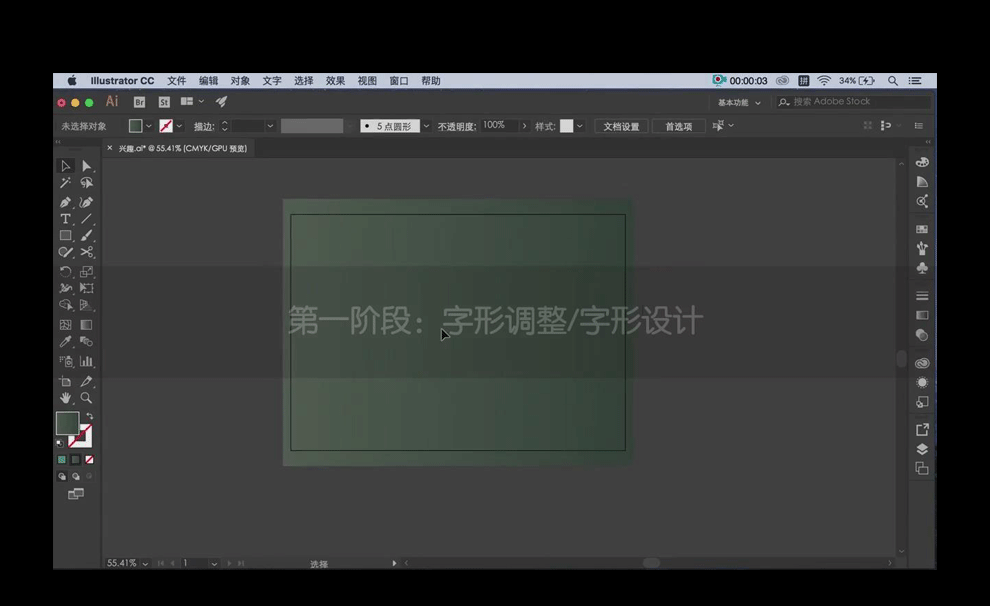Choose the Shape Builder tool
This screenshot has width=990, height=606.
coord(65,306)
